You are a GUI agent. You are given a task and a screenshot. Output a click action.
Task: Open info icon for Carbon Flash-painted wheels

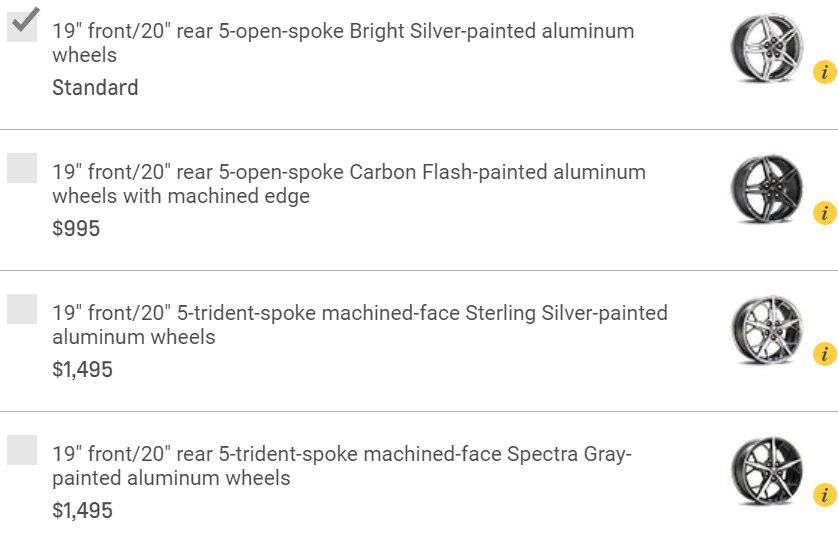point(825,213)
